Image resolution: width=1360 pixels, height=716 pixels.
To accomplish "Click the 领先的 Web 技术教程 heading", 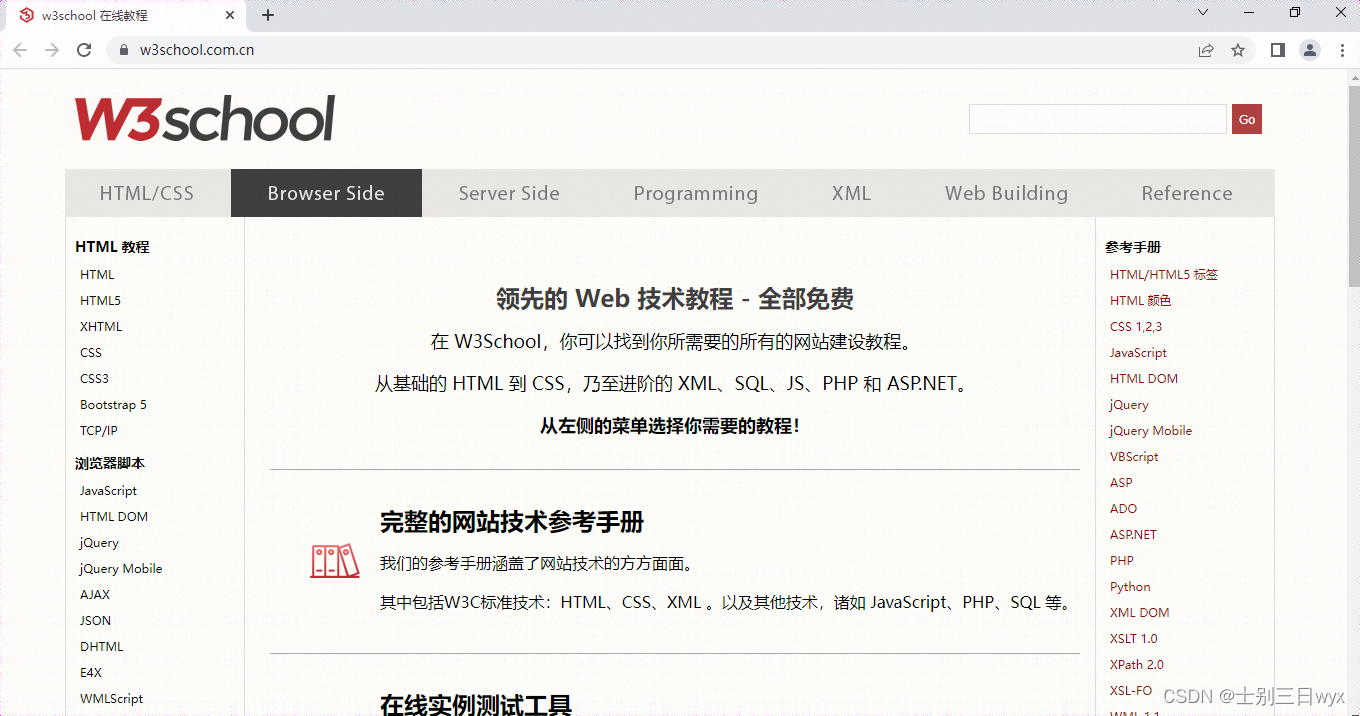I will pos(675,299).
